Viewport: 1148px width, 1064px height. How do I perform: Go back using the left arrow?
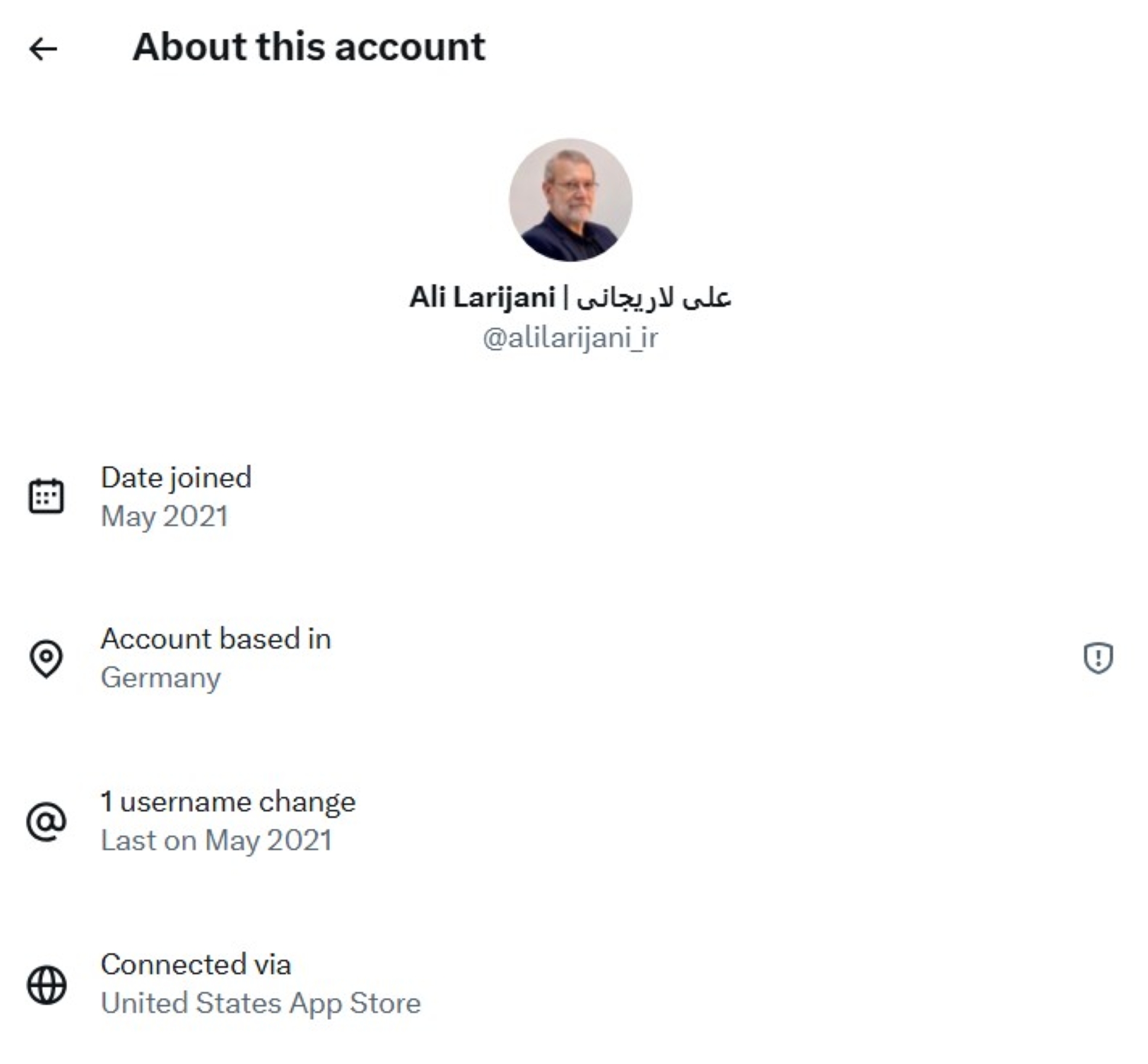44,49
